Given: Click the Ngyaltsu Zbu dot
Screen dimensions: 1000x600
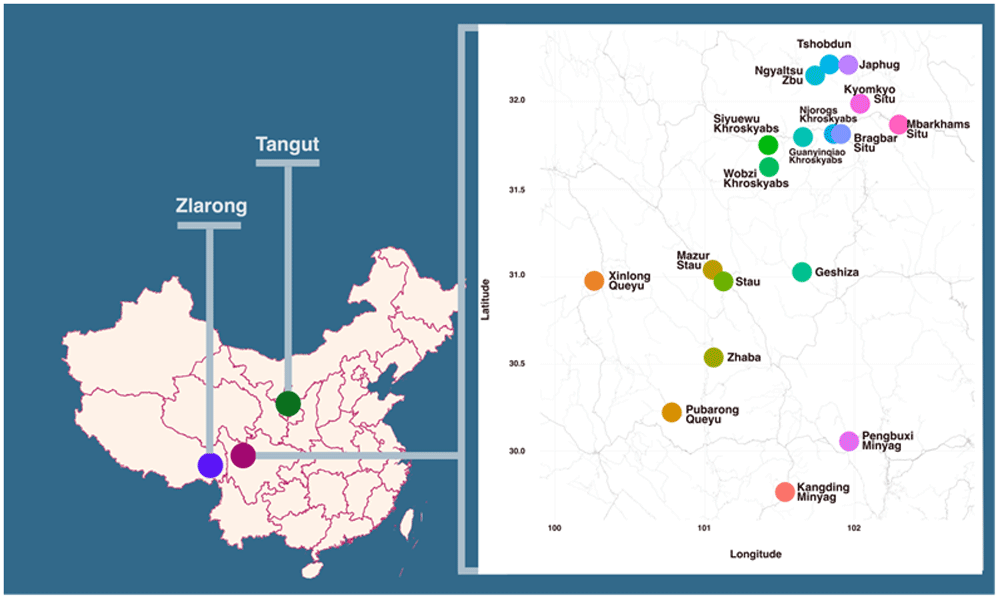Looking at the screenshot, I should (815, 75).
